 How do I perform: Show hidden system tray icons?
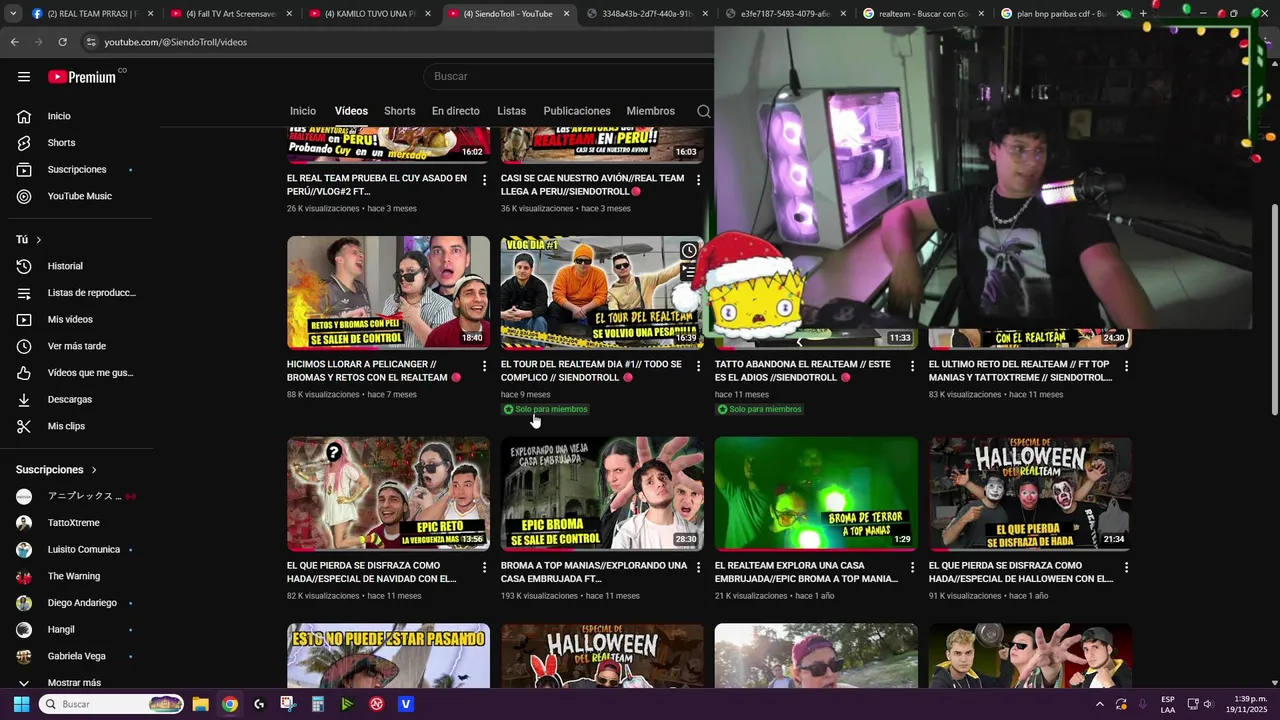tap(1100, 704)
